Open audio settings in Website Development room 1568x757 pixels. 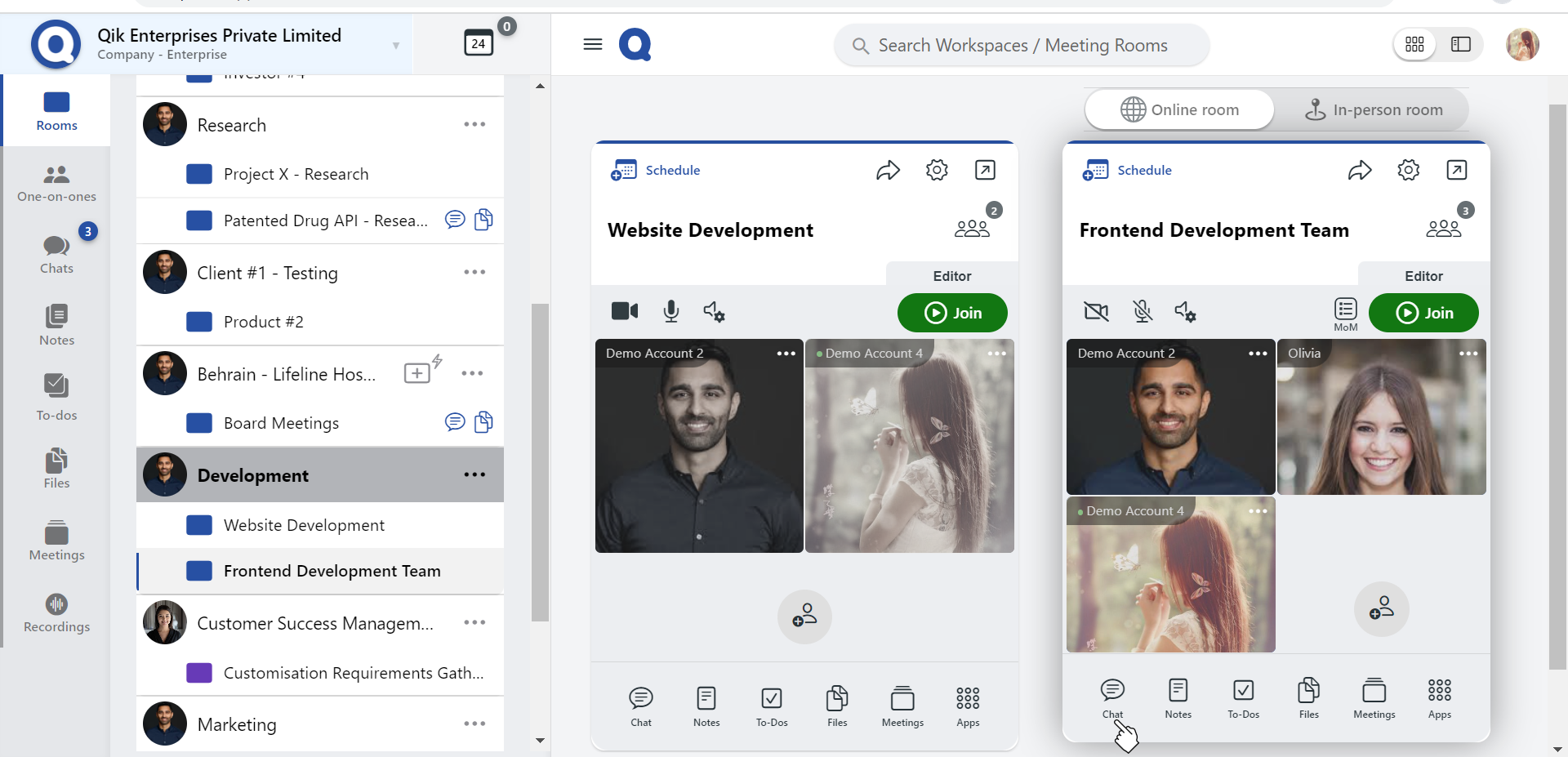pos(714,312)
